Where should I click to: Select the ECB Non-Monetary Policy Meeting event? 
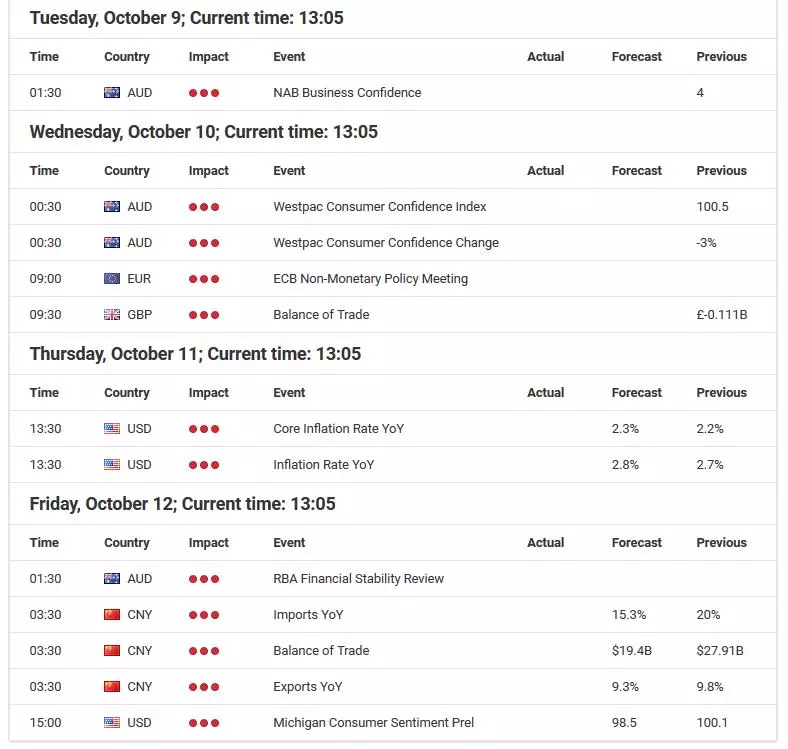point(370,278)
